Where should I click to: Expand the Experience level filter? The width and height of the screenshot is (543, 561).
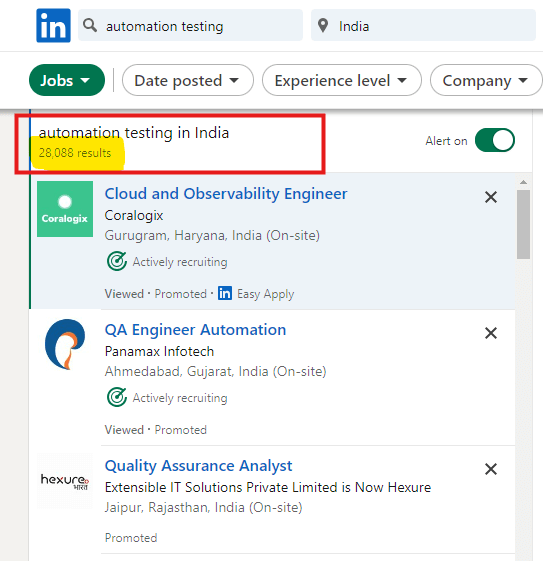[342, 80]
